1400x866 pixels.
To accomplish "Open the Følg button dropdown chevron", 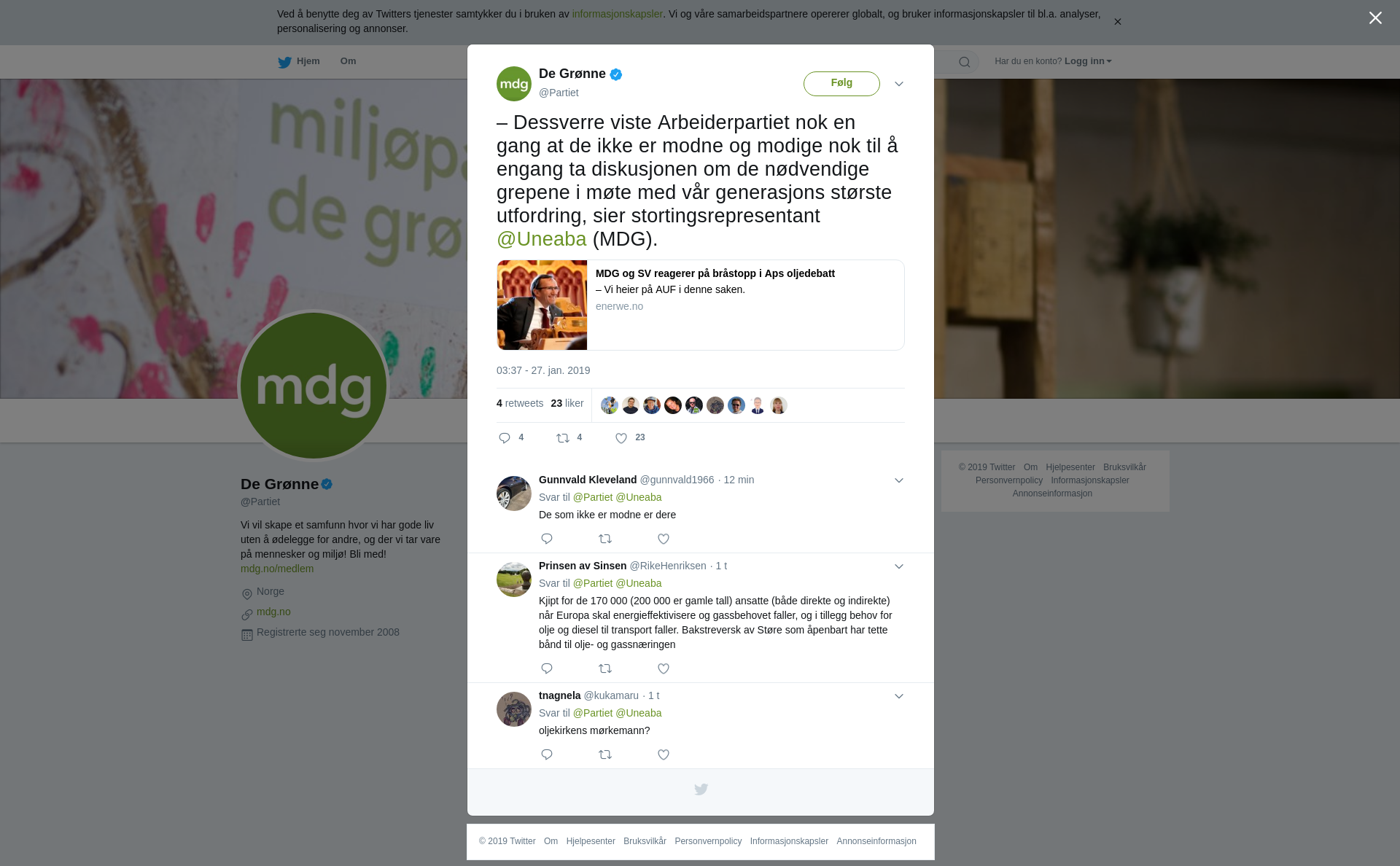I will tap(899, 84).
